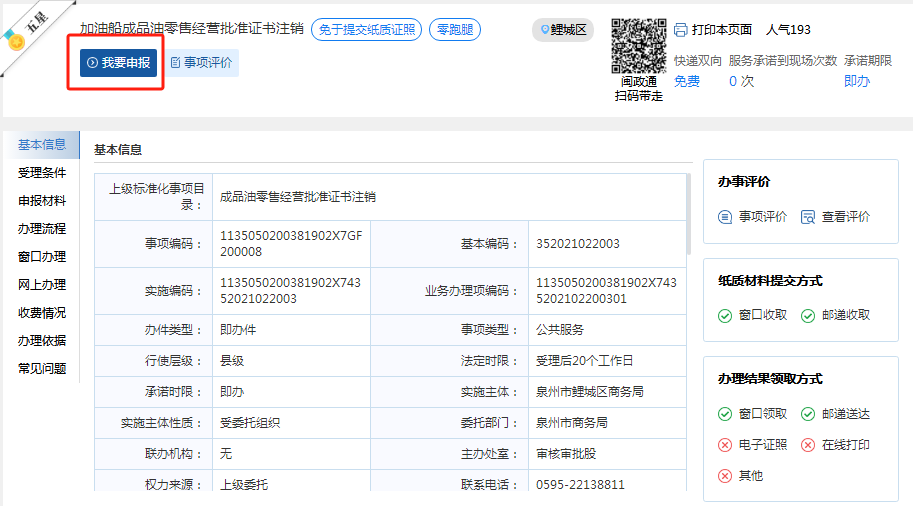This screenshot has height=506, width=913.
Task: Click red cross icon beside 电子证照
Action: (x=726, y=445)
